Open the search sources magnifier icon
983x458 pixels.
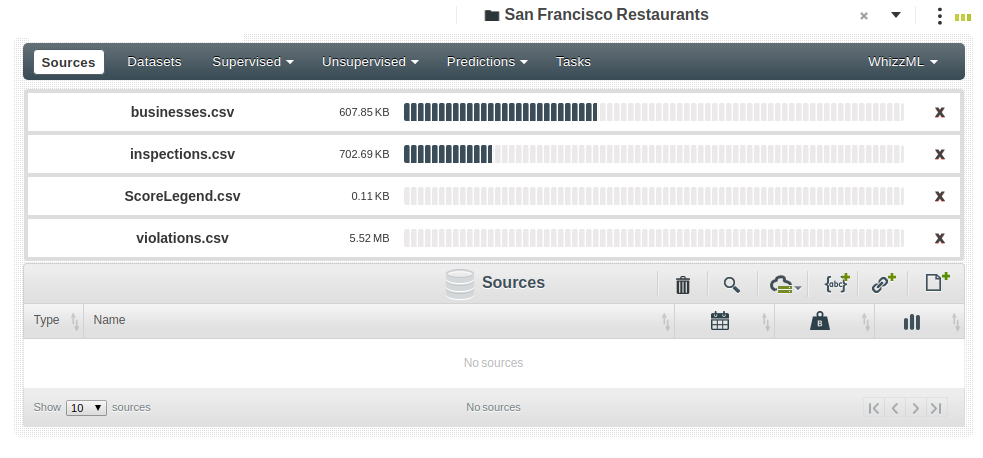coord(732,284)
